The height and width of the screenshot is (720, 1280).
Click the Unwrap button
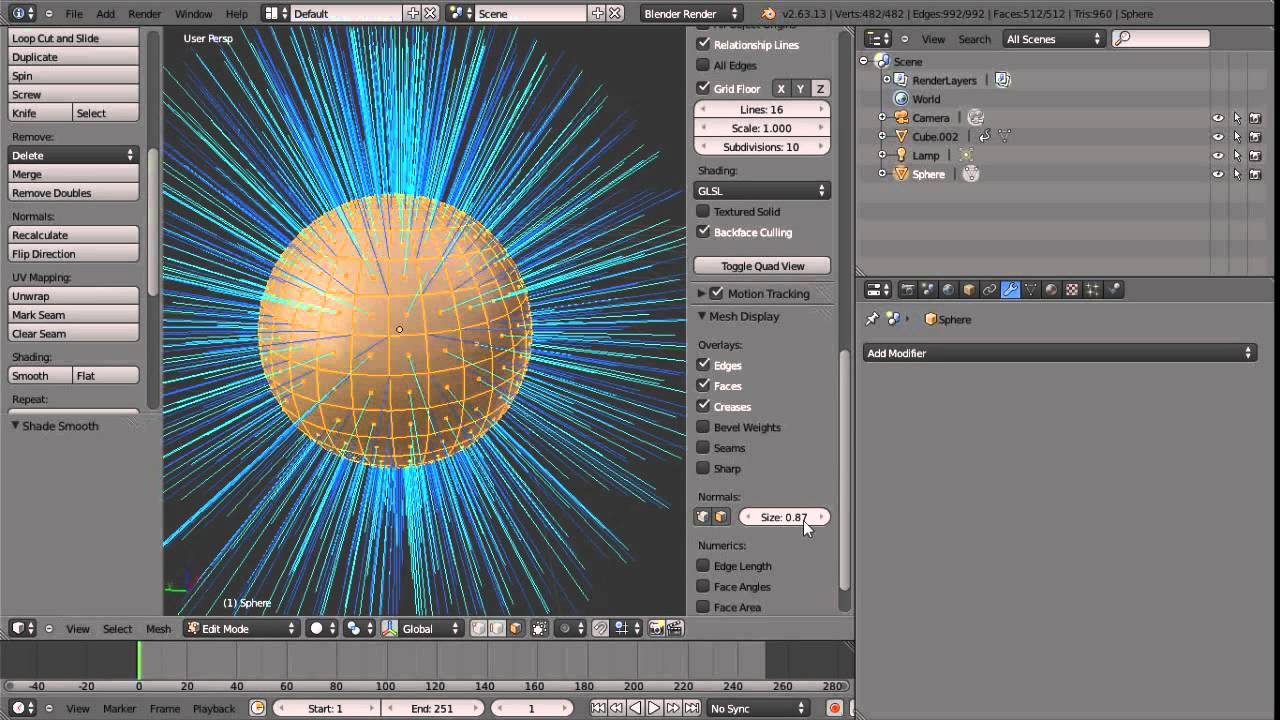(x=73, y=296)
